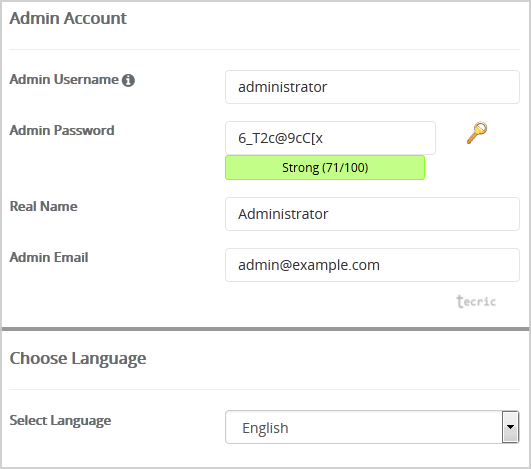Click the Admin Username label
This screenshot has width=531, height=469.
[64, 80]
